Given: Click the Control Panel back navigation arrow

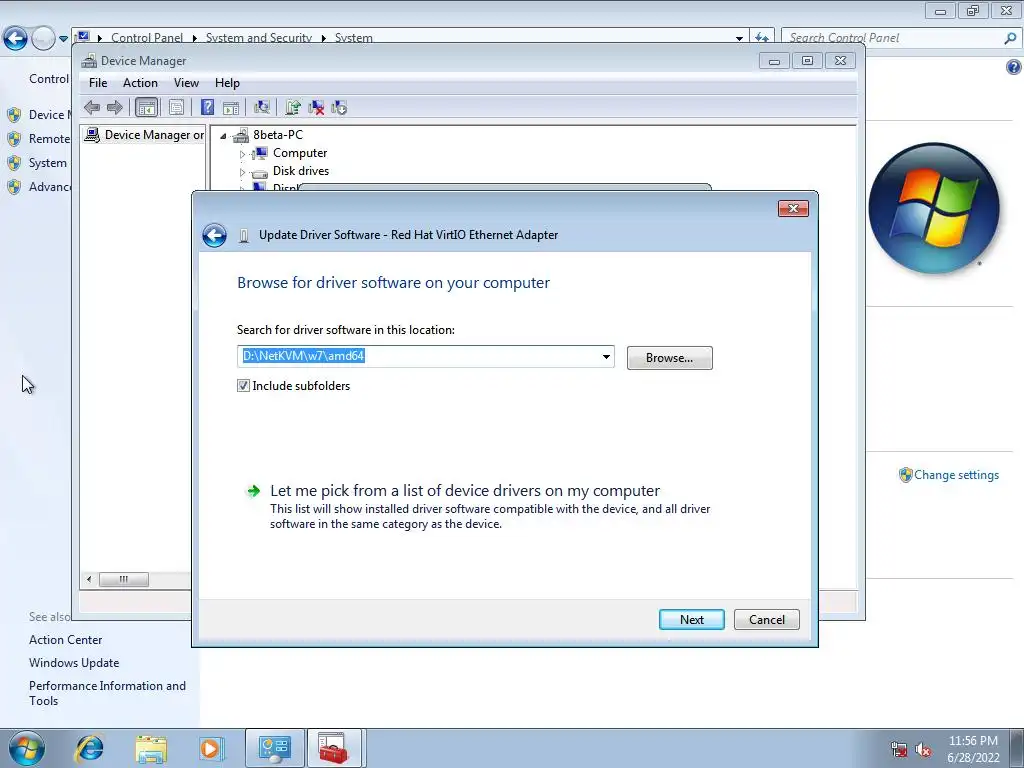Looking at the screenshot, I should point(16,38).
